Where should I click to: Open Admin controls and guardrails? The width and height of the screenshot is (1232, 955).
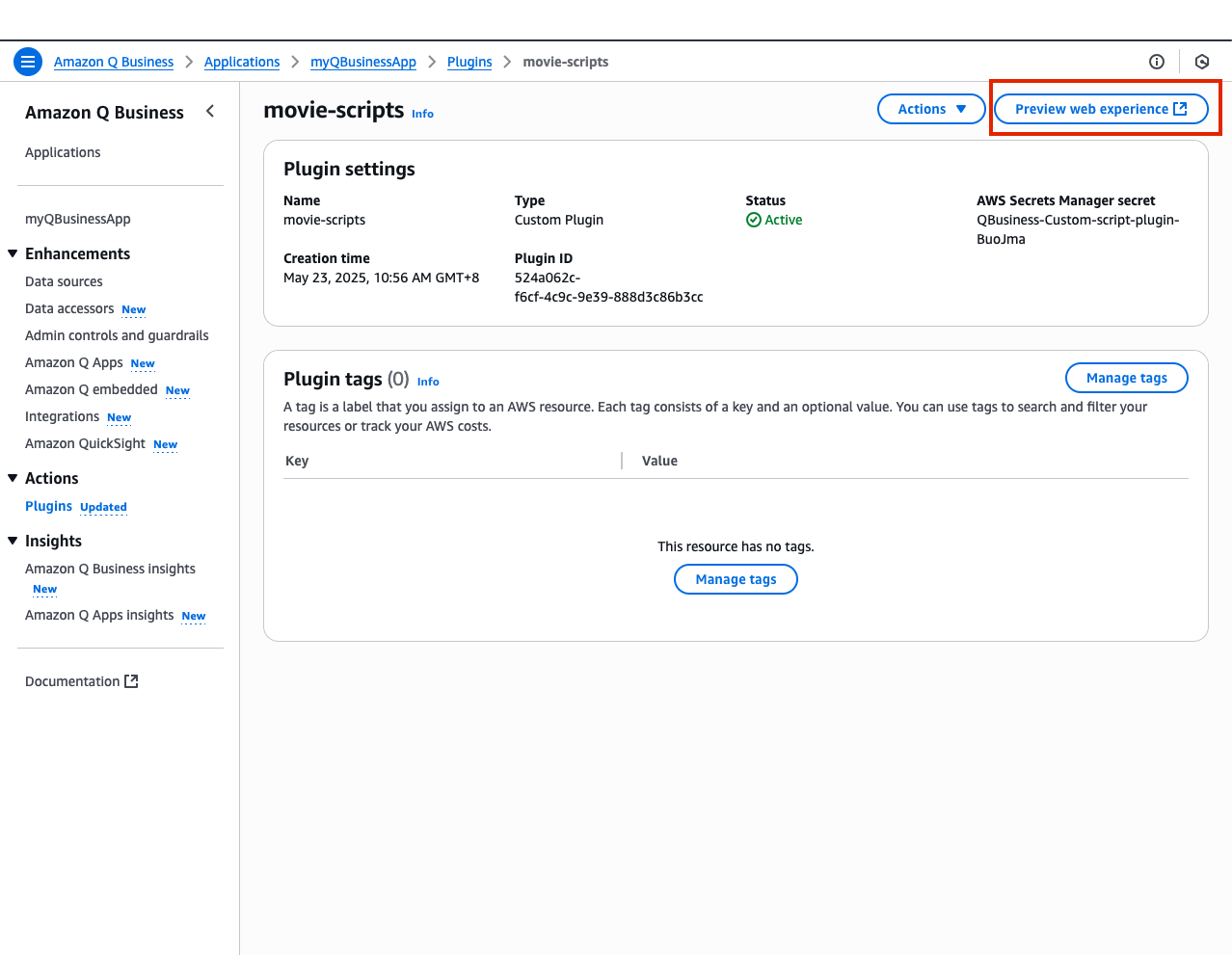[117, 335]
